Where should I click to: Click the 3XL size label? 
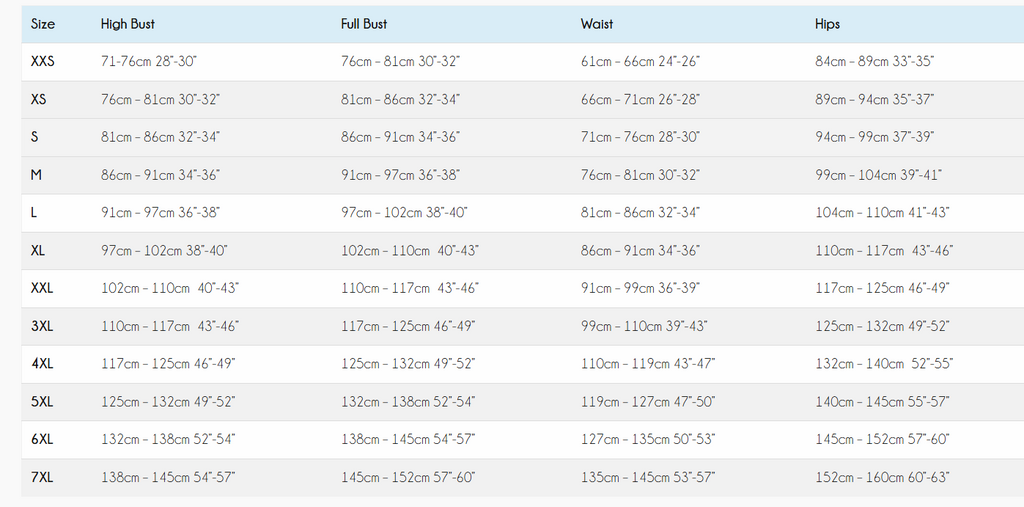click(41, 326)
